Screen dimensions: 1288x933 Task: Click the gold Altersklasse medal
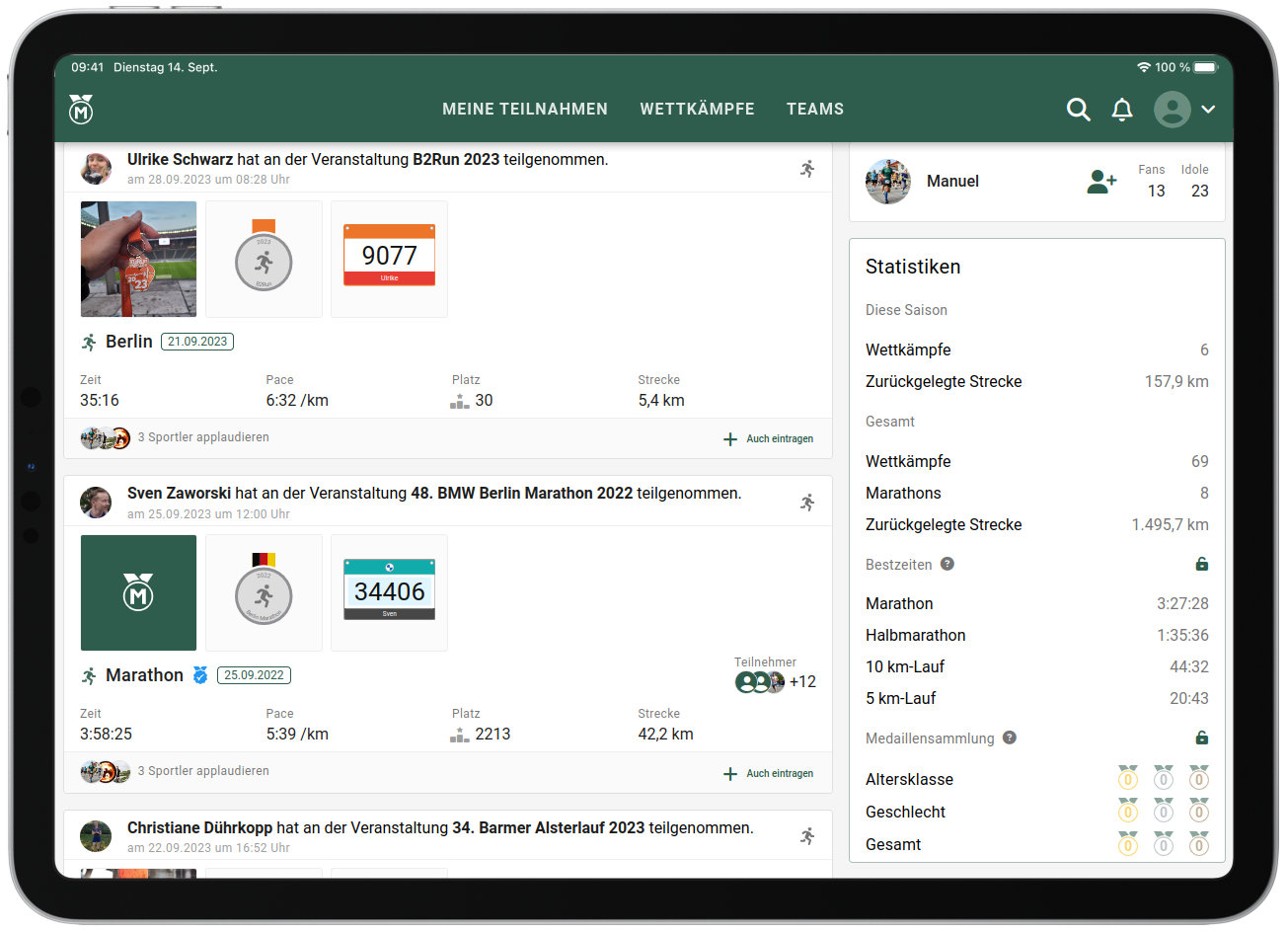point(1128,779)
